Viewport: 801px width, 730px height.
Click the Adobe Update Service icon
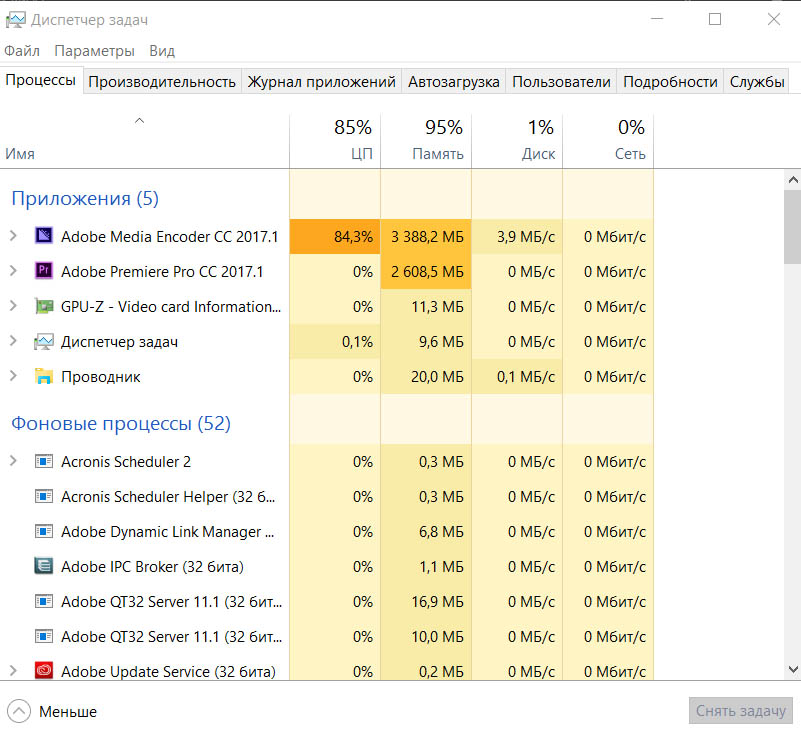coord(44,671)
